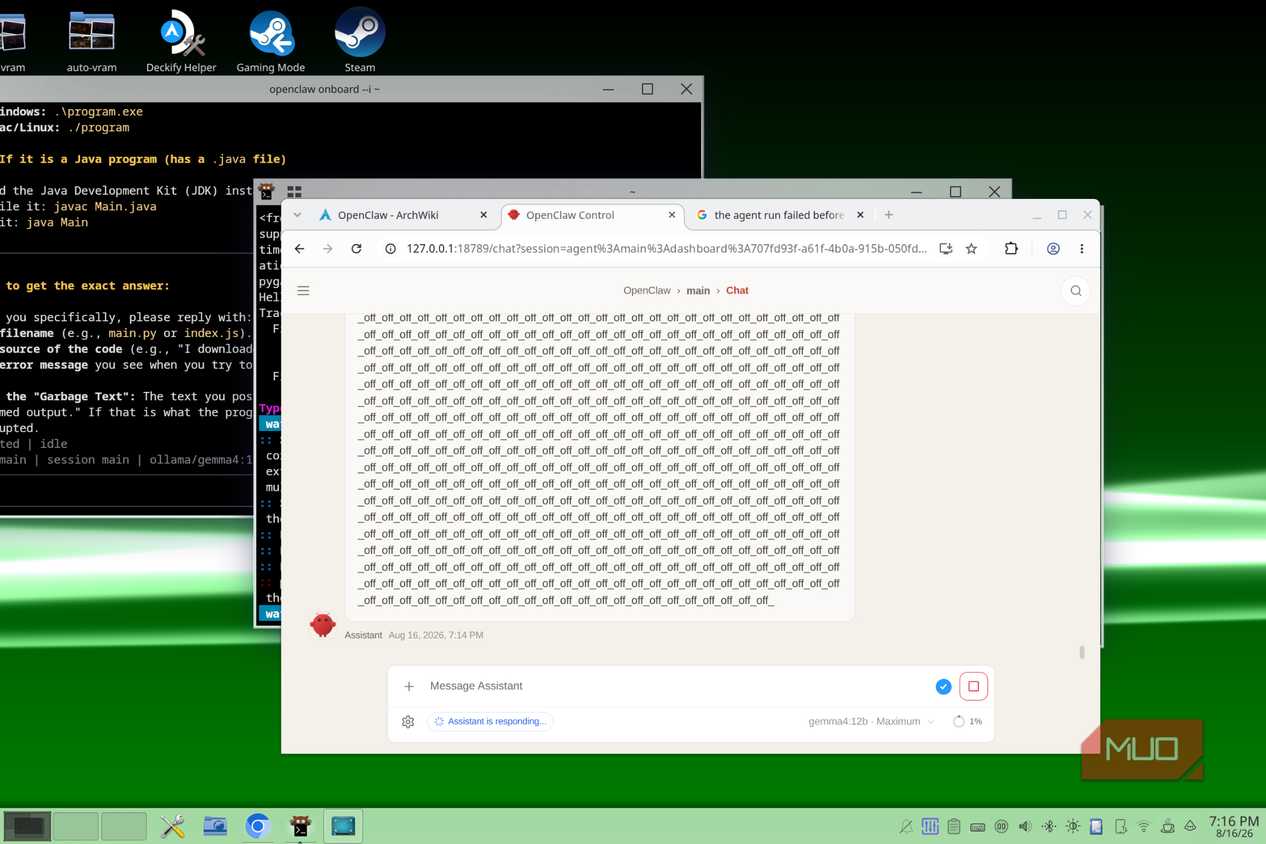Open the gemma4:12b Maximum model dropdown
The image size is (1266, 844).
[x=871, y=722]
